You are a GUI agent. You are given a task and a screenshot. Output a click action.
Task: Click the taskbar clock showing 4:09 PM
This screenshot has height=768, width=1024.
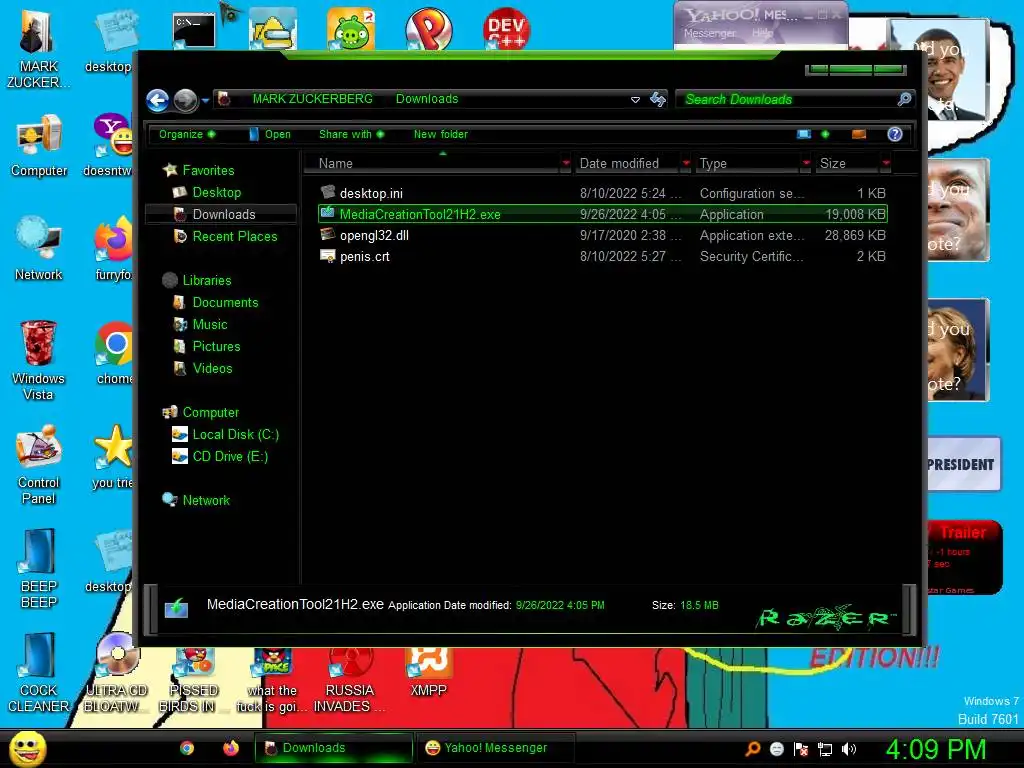(935, 749)
